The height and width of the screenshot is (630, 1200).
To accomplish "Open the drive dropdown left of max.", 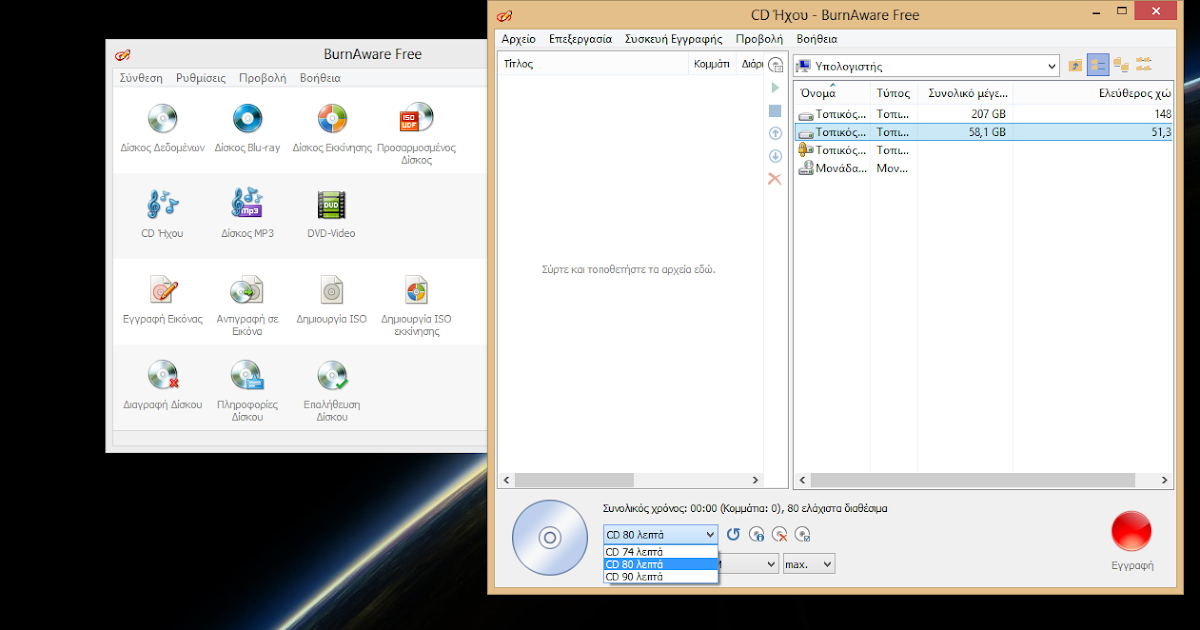I will [748, 564].
